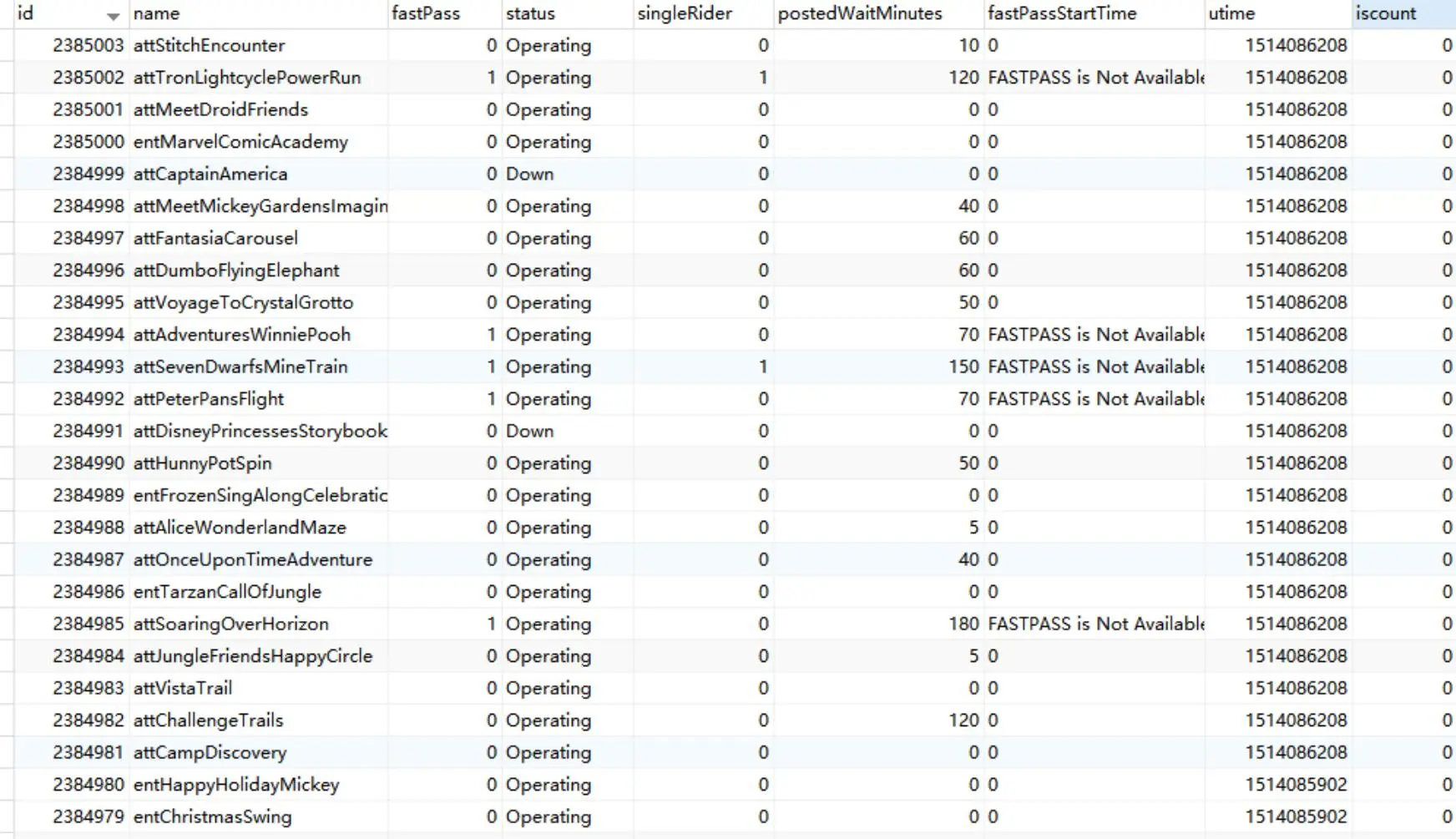The height and width of the screenshot is (839, 1456).
Task: Click the attOnceUponTimeAdventure cell
Action: point(259,559)
